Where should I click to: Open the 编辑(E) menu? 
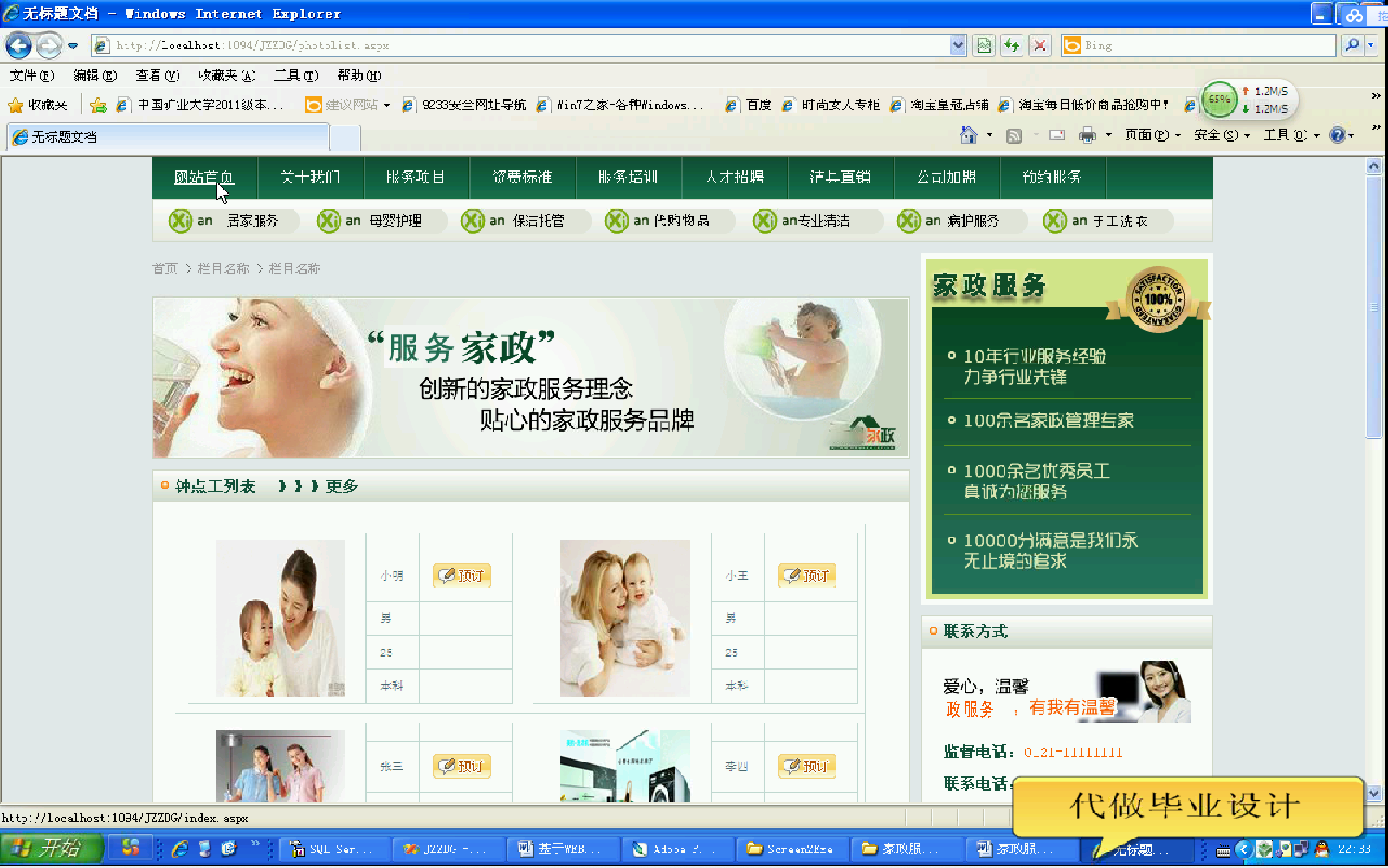[95, 76]
